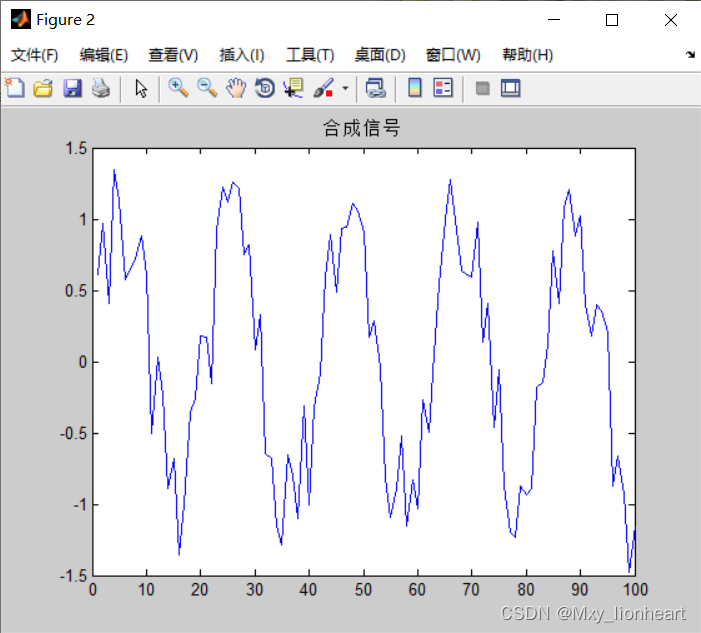Select the Data Cursor tool

click(293, 88)
